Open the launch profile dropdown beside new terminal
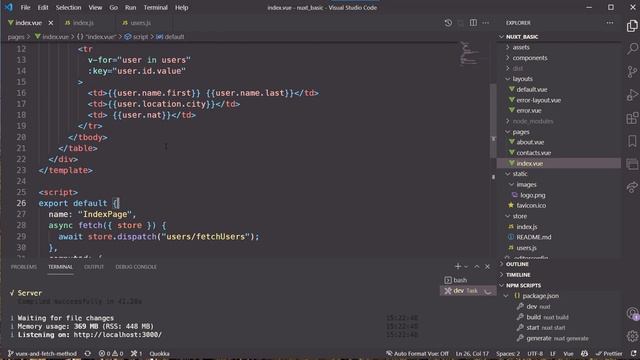This screenshot has width=640, height=360. click(466, 267)
